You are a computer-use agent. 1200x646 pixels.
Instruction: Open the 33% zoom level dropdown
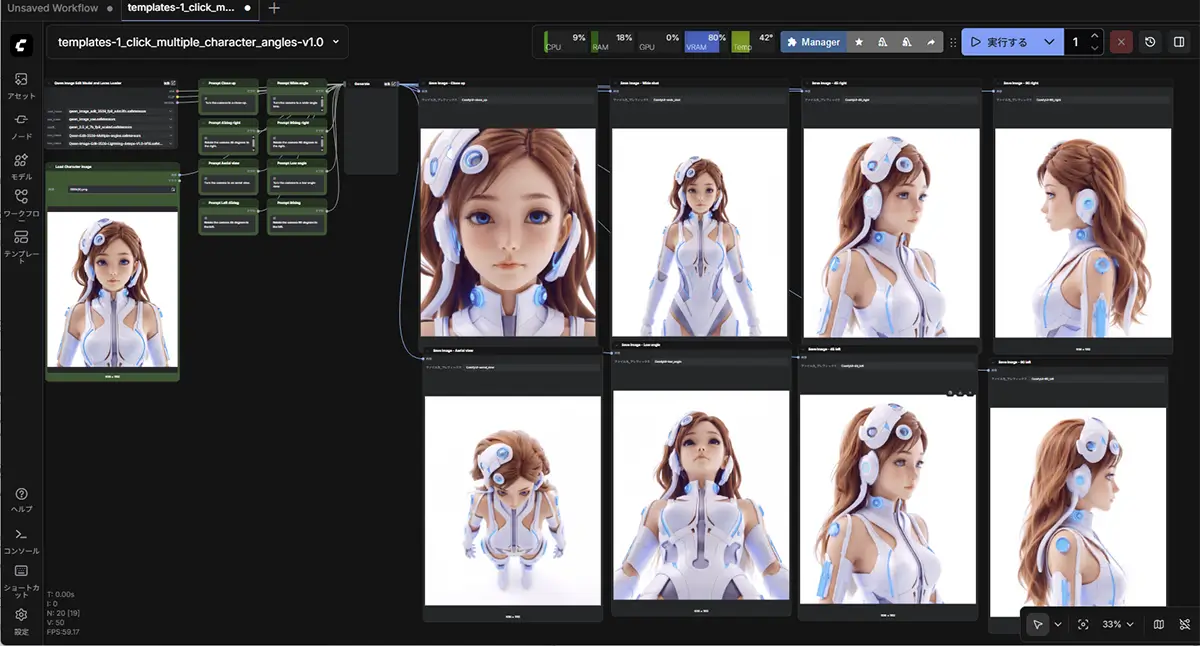[1117, 624]
